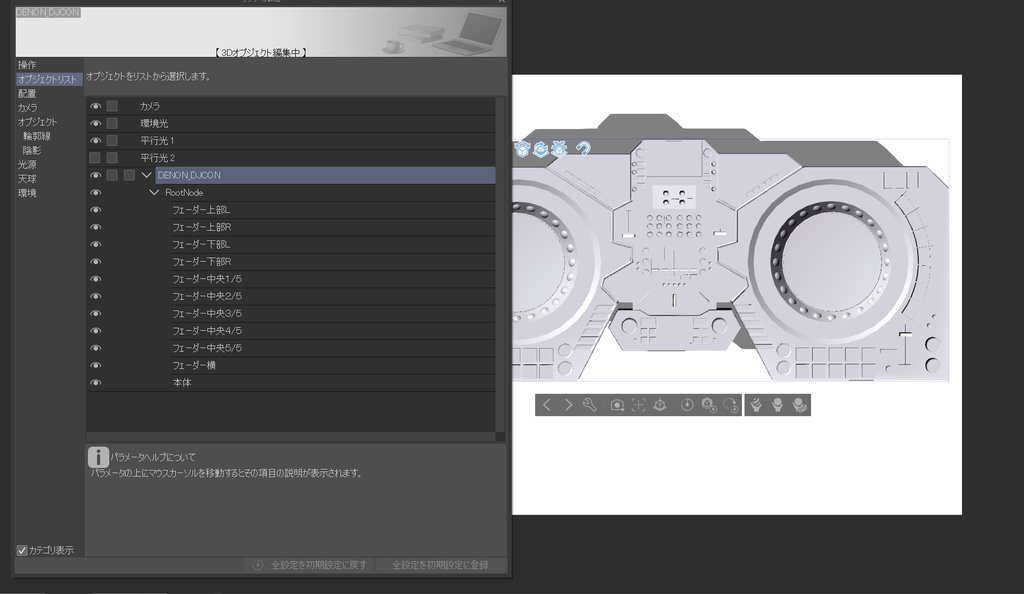Click the previous-view arrow in the 3D toolbar
The width and height of the screenshot is (1024, 594).
[546, 405]
